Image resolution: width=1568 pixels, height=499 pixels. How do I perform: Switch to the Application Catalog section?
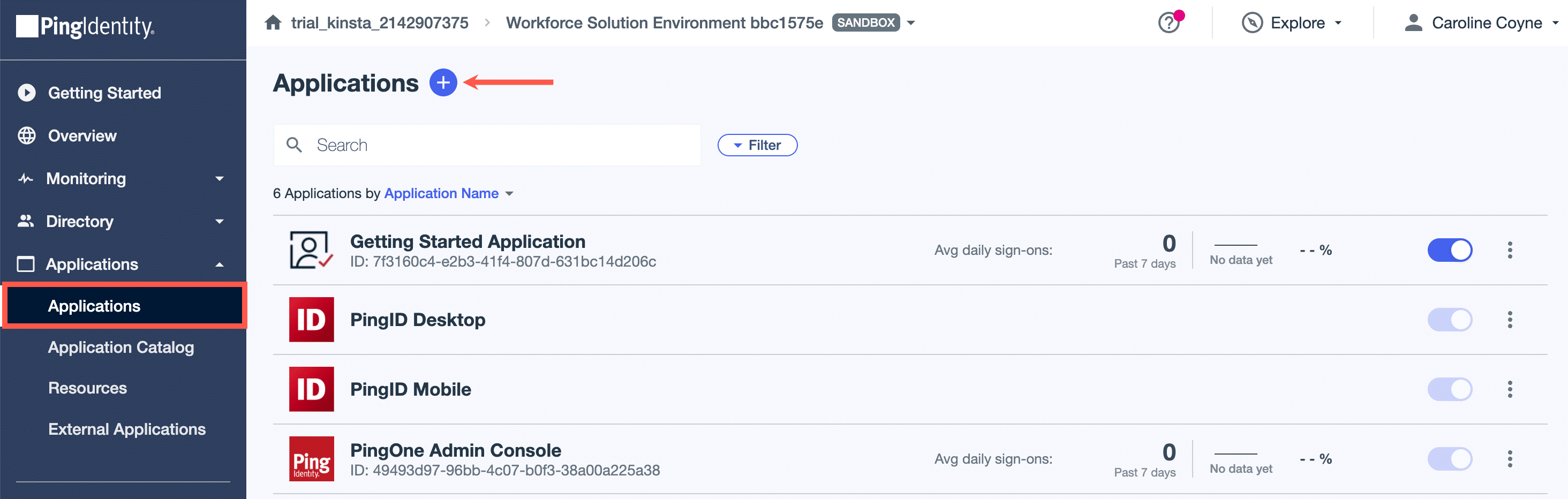pyautogui.click(x=120, y=347)
